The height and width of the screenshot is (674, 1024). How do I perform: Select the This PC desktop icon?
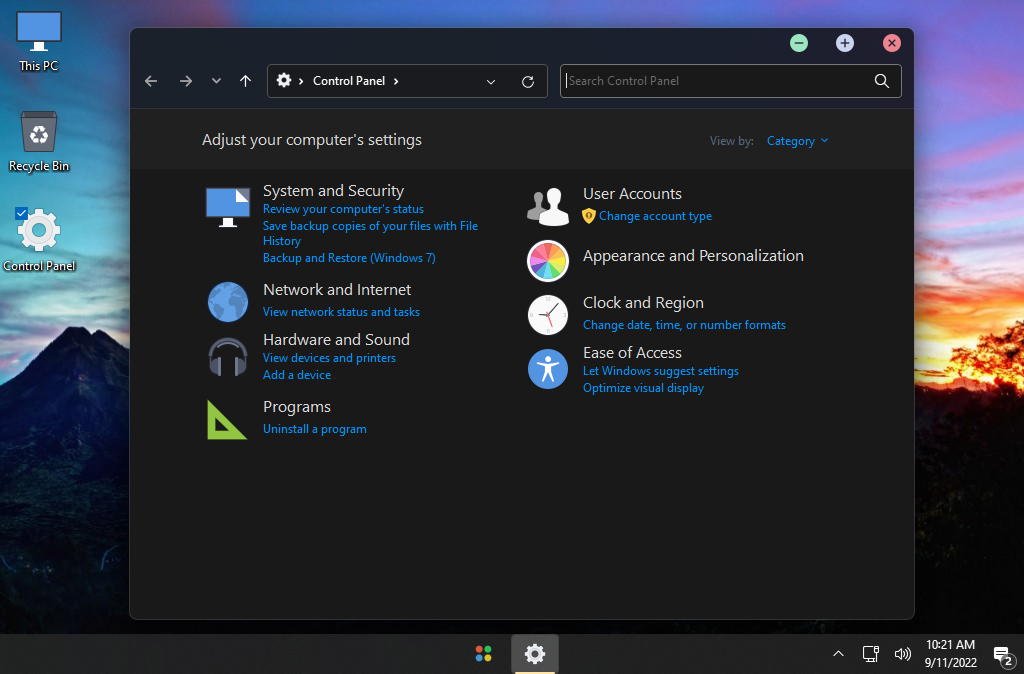(39, 40)
